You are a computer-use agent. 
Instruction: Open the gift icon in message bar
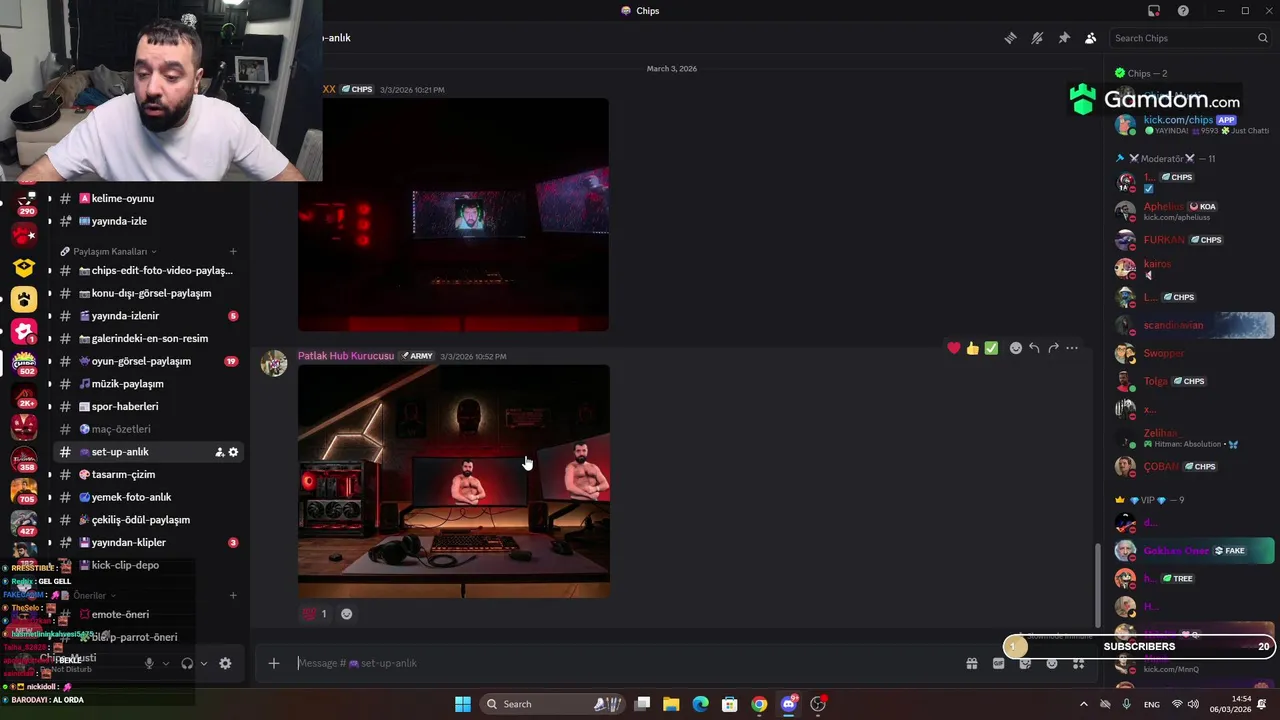972,663
